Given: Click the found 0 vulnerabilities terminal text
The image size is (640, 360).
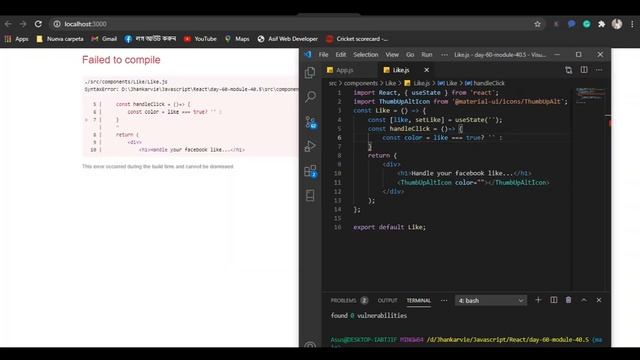Looking at the screenshot, I should (x=369, y=316).
